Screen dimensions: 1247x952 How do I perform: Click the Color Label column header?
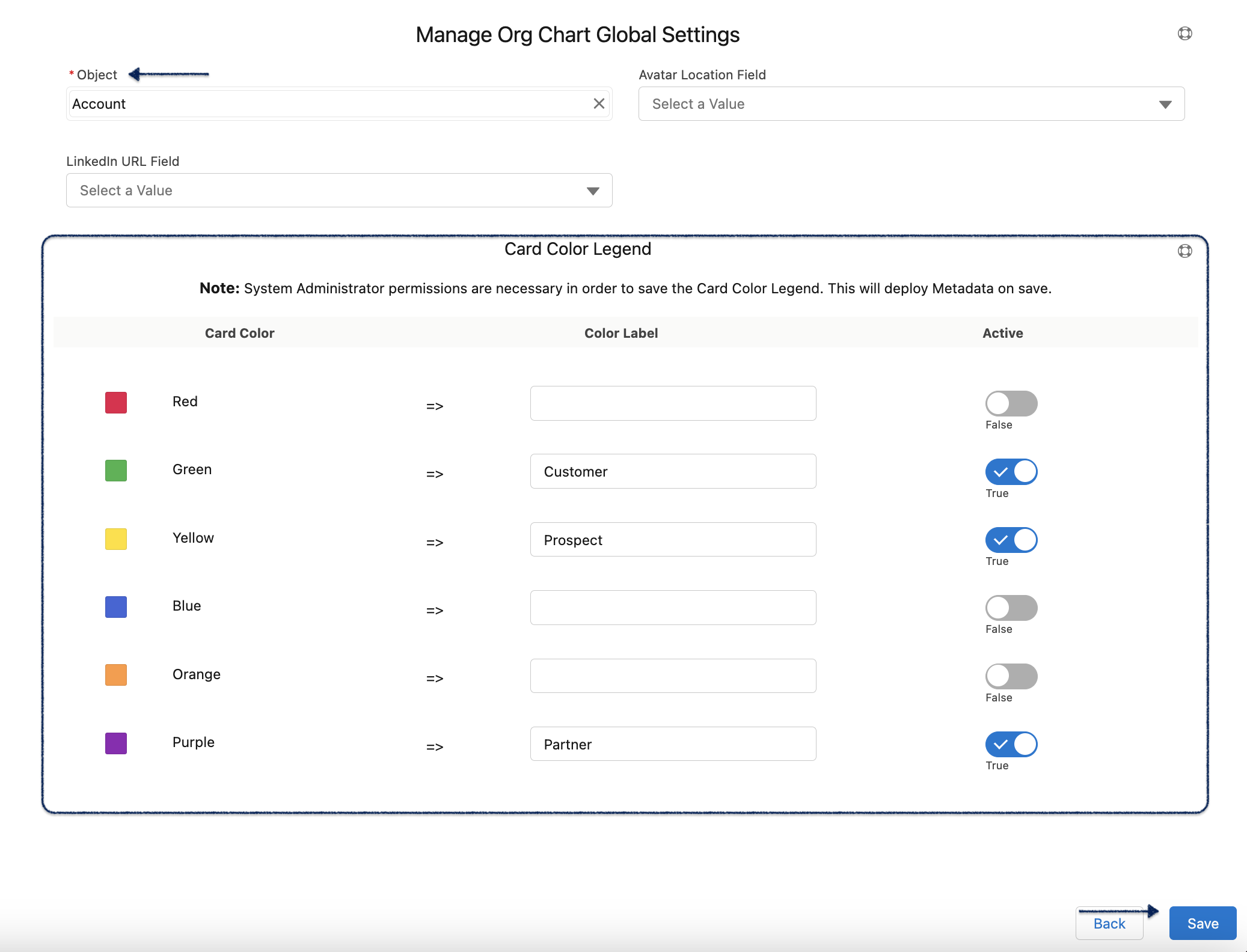point(621,333)
